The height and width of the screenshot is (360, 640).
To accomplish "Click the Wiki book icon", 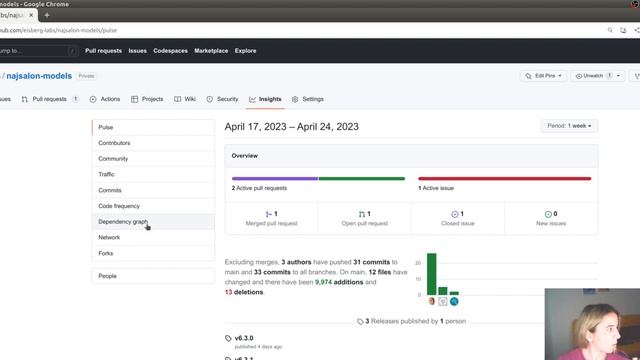I will click(x=177, y=99).
